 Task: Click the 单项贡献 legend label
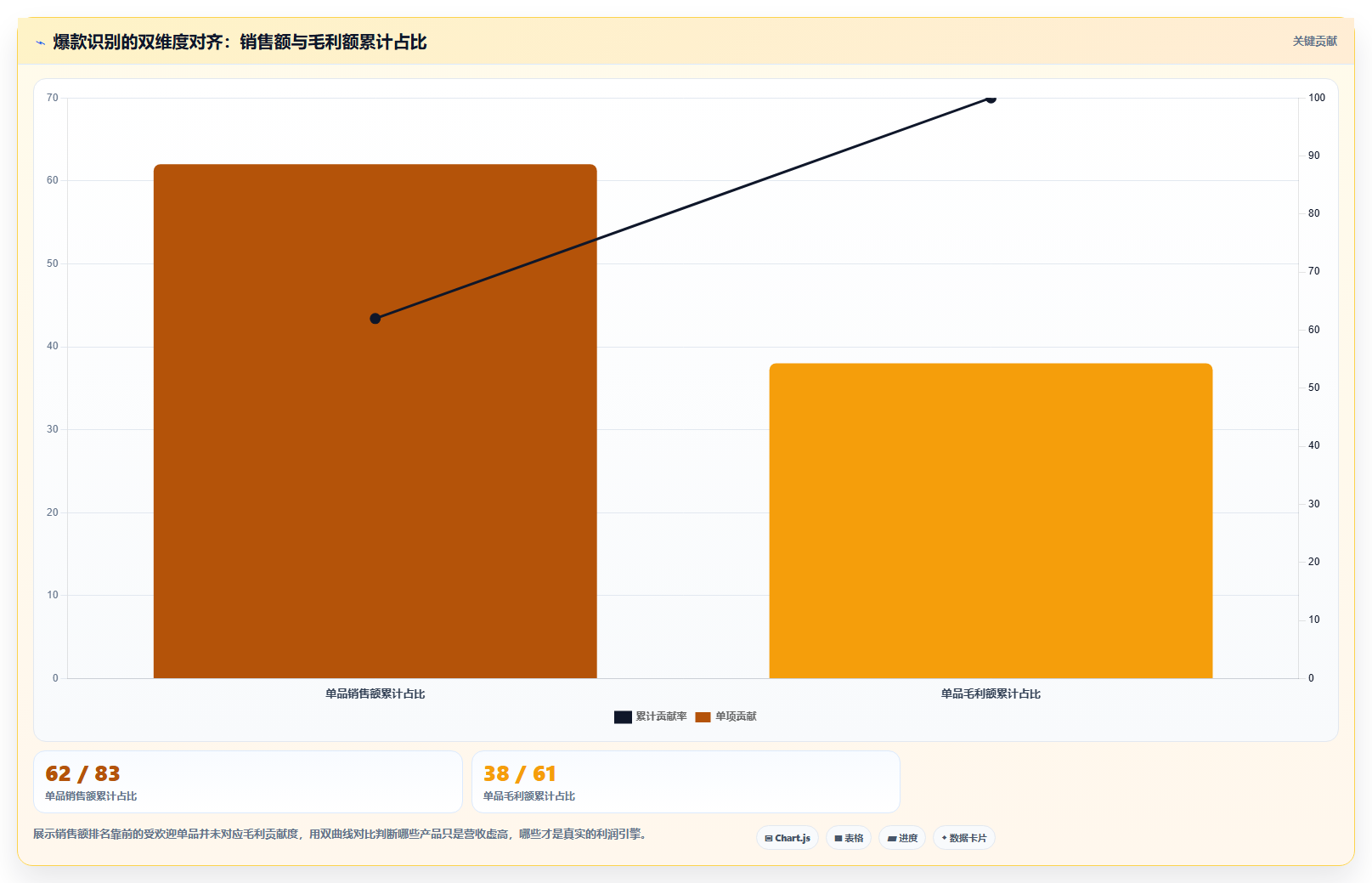click(x=736, y=716)
